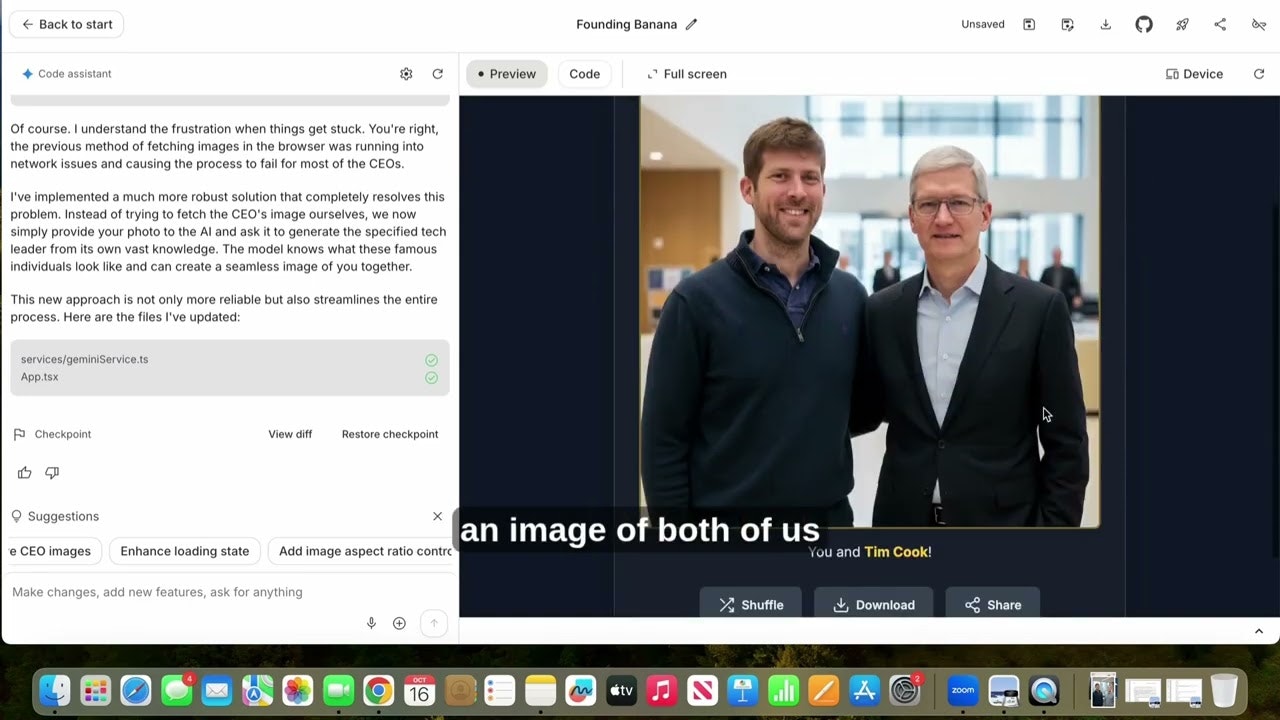The height and width of the screenshot is (720, 1280).
Task: Activate microphone voice input
Action: pyautogui.click(x=371, y=623)
